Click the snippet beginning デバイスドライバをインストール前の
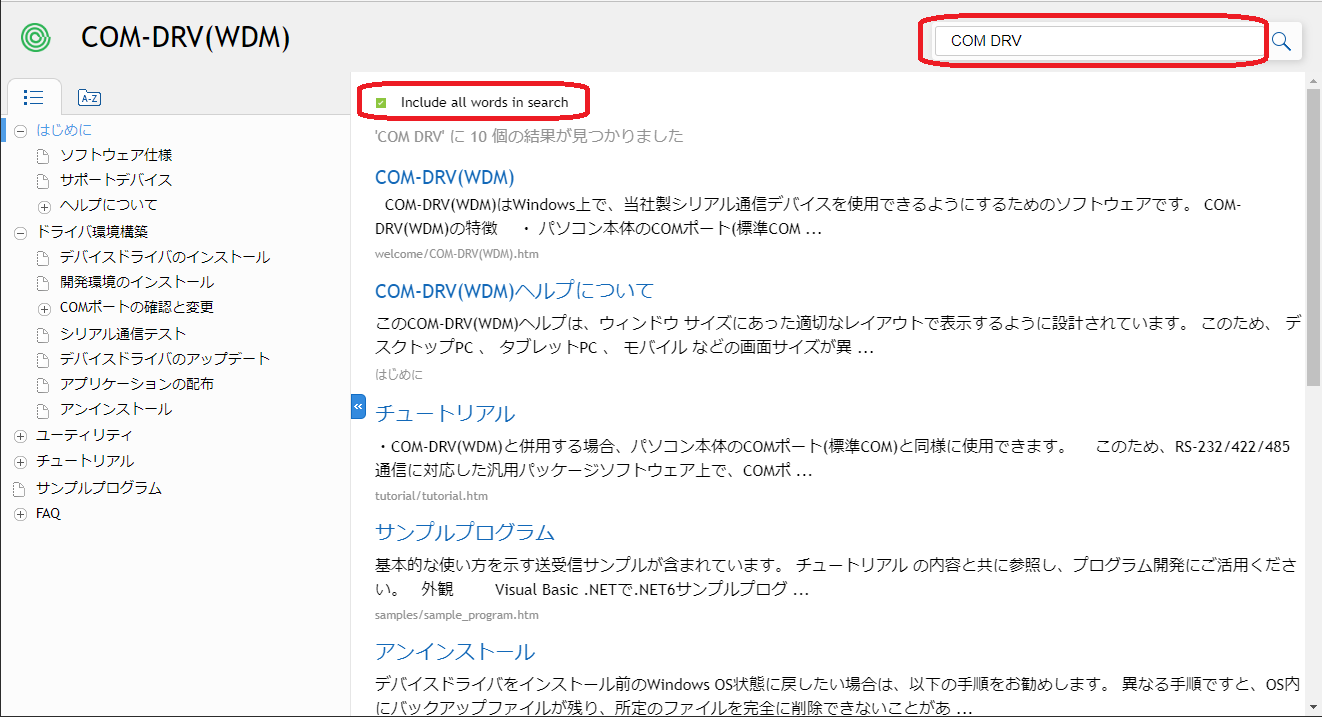This screenshot has height=717, width=1322. pyautogui.click(x=838, y=697)
